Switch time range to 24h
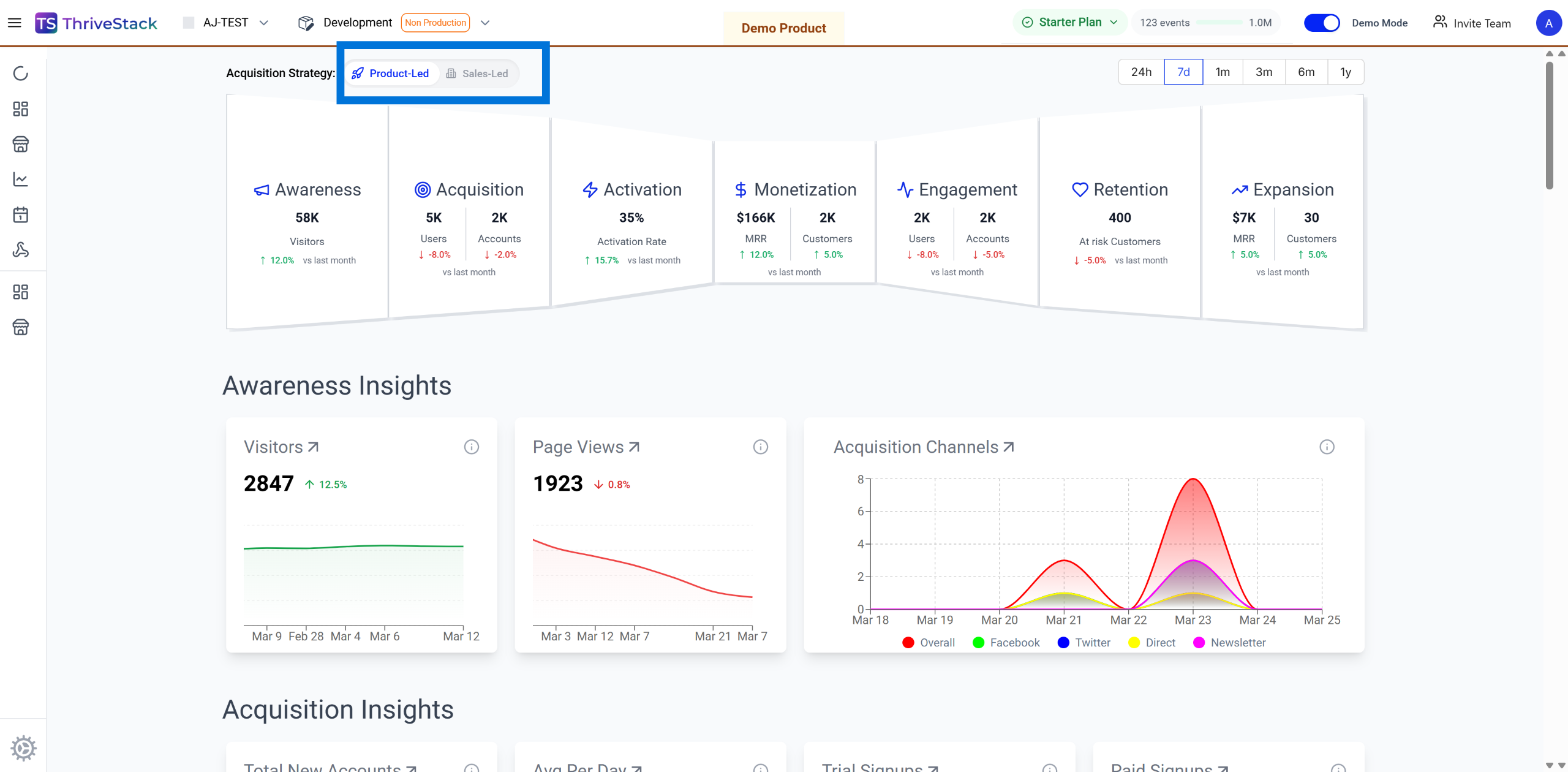Viewport: 1568px width, 772px height. 1141,72
